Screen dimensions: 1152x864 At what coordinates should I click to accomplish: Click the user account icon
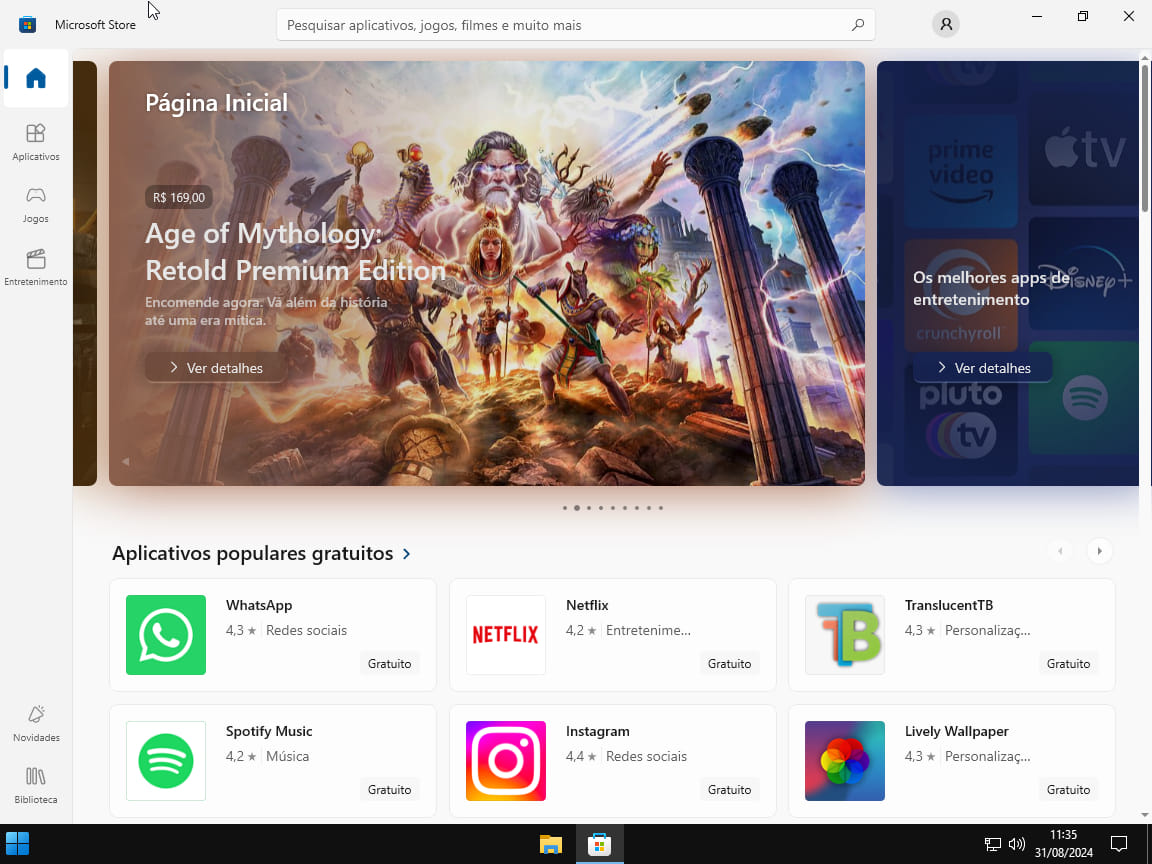click(946, 24)
